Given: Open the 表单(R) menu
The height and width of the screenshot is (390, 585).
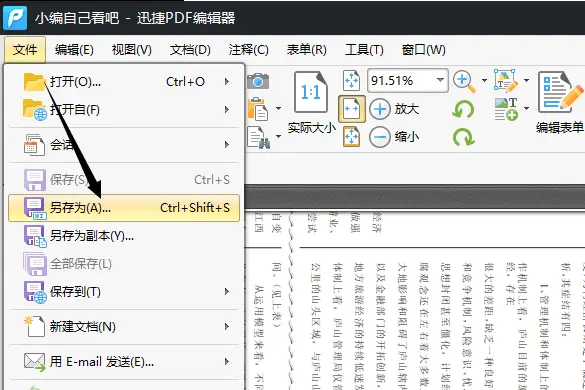Looking at the screenshot, I should [306, 50].
